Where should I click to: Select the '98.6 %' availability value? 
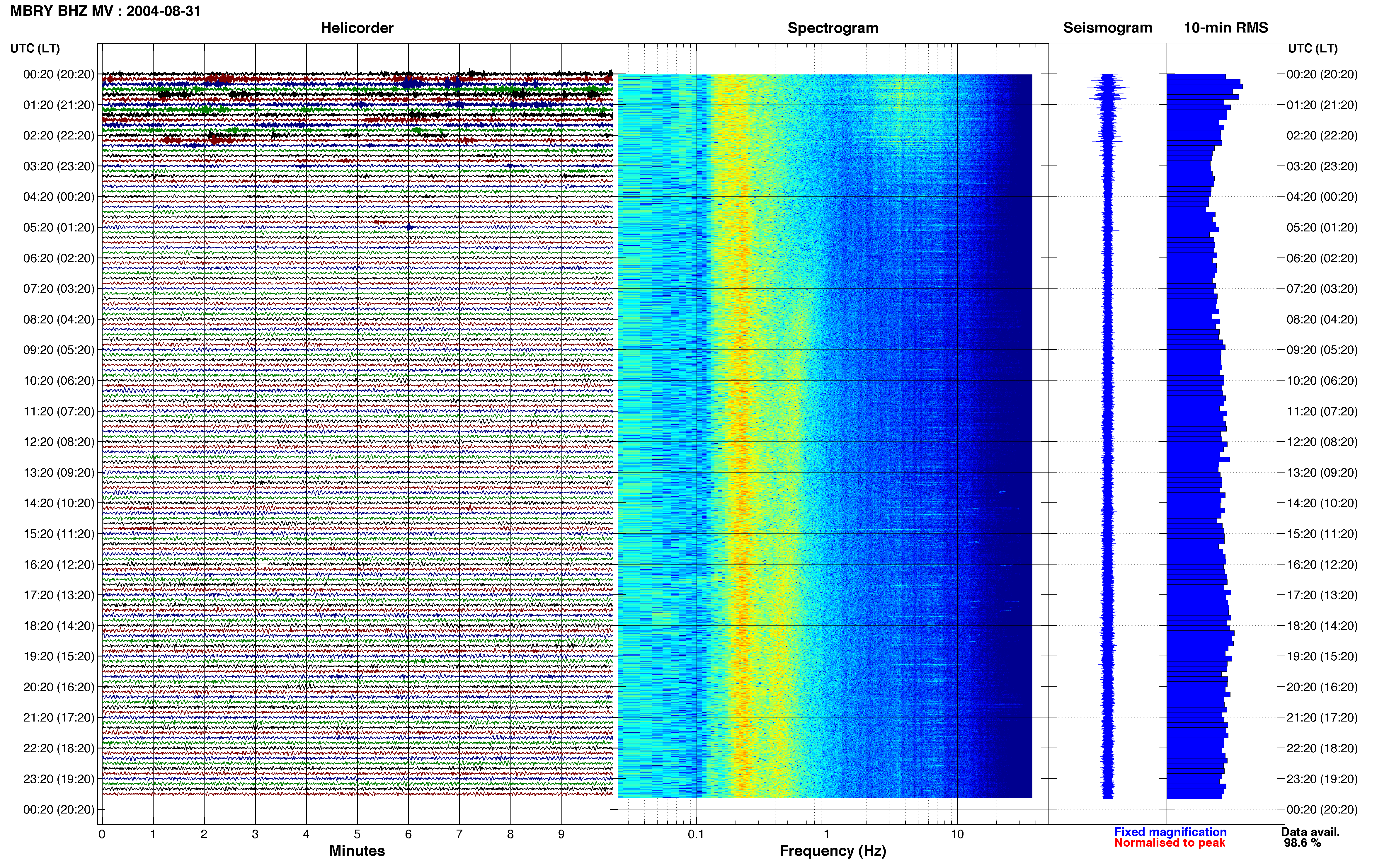[1302, 843]
